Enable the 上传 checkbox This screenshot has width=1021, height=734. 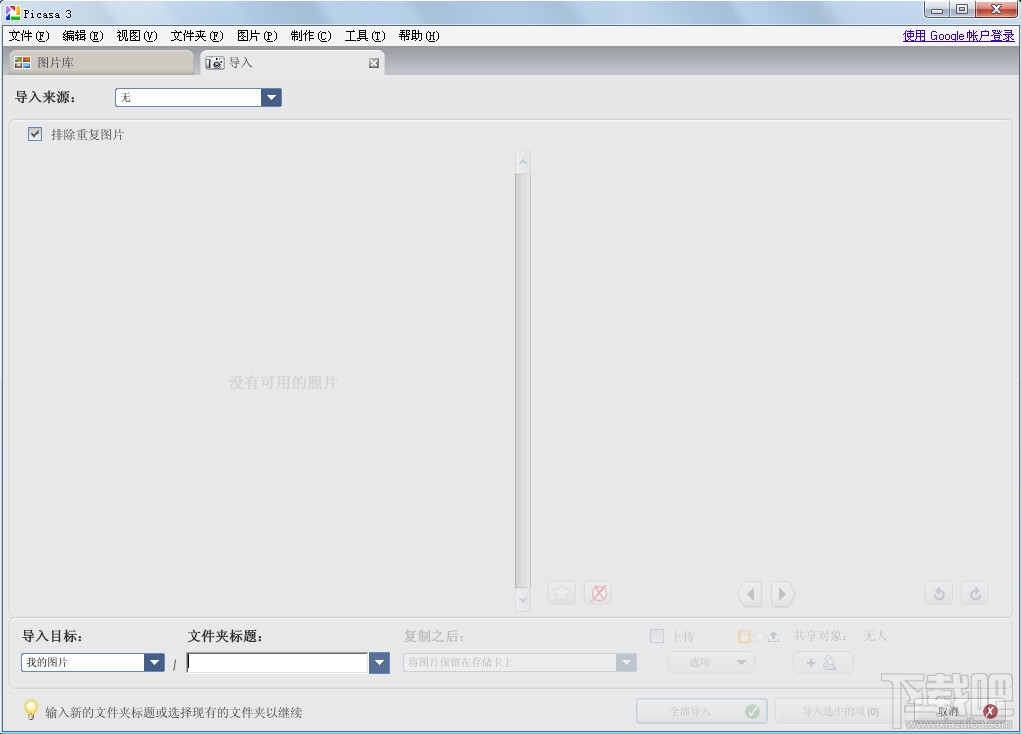coord(657,635)
